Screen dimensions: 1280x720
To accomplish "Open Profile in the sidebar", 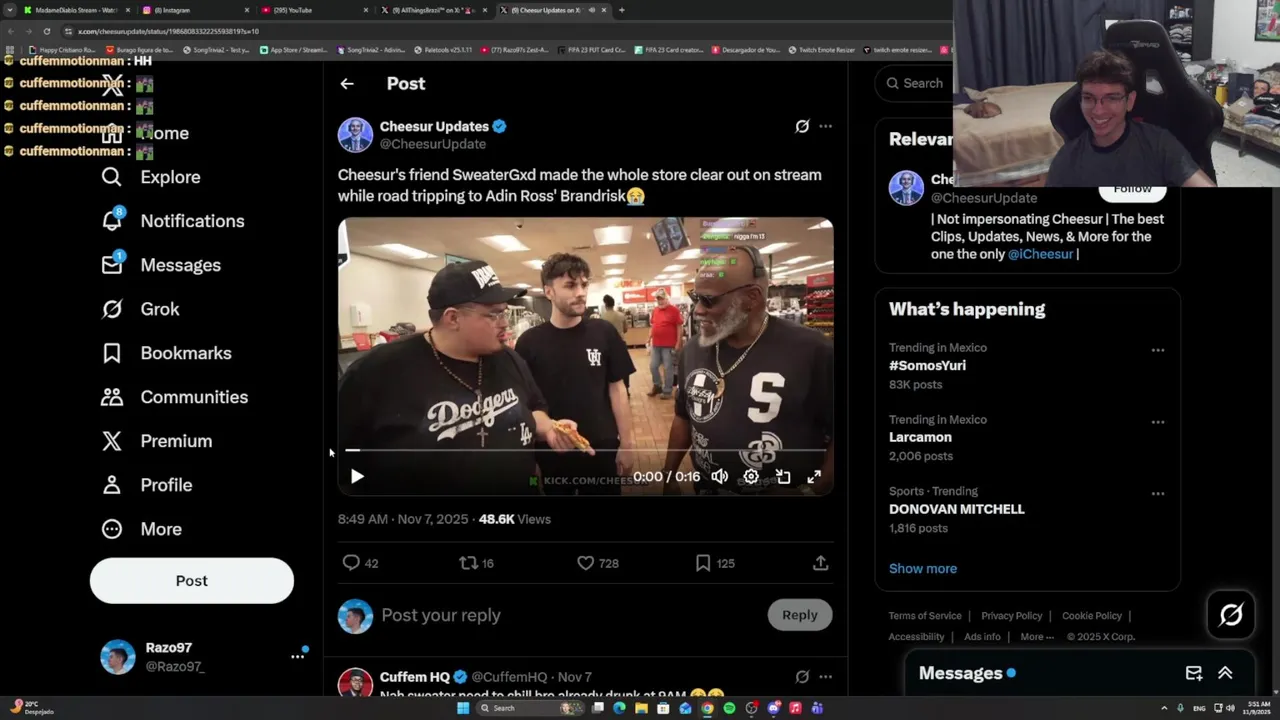I will 146,485.
